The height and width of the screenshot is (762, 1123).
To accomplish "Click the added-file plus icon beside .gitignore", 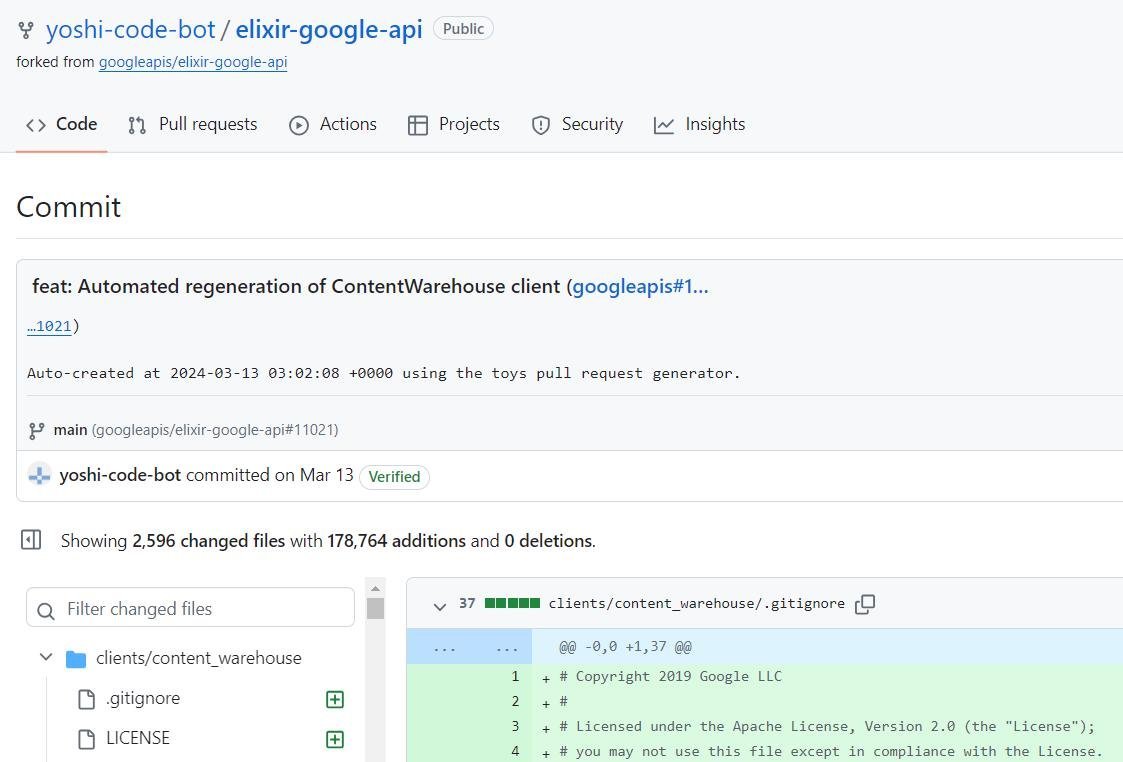I will 335,700.
